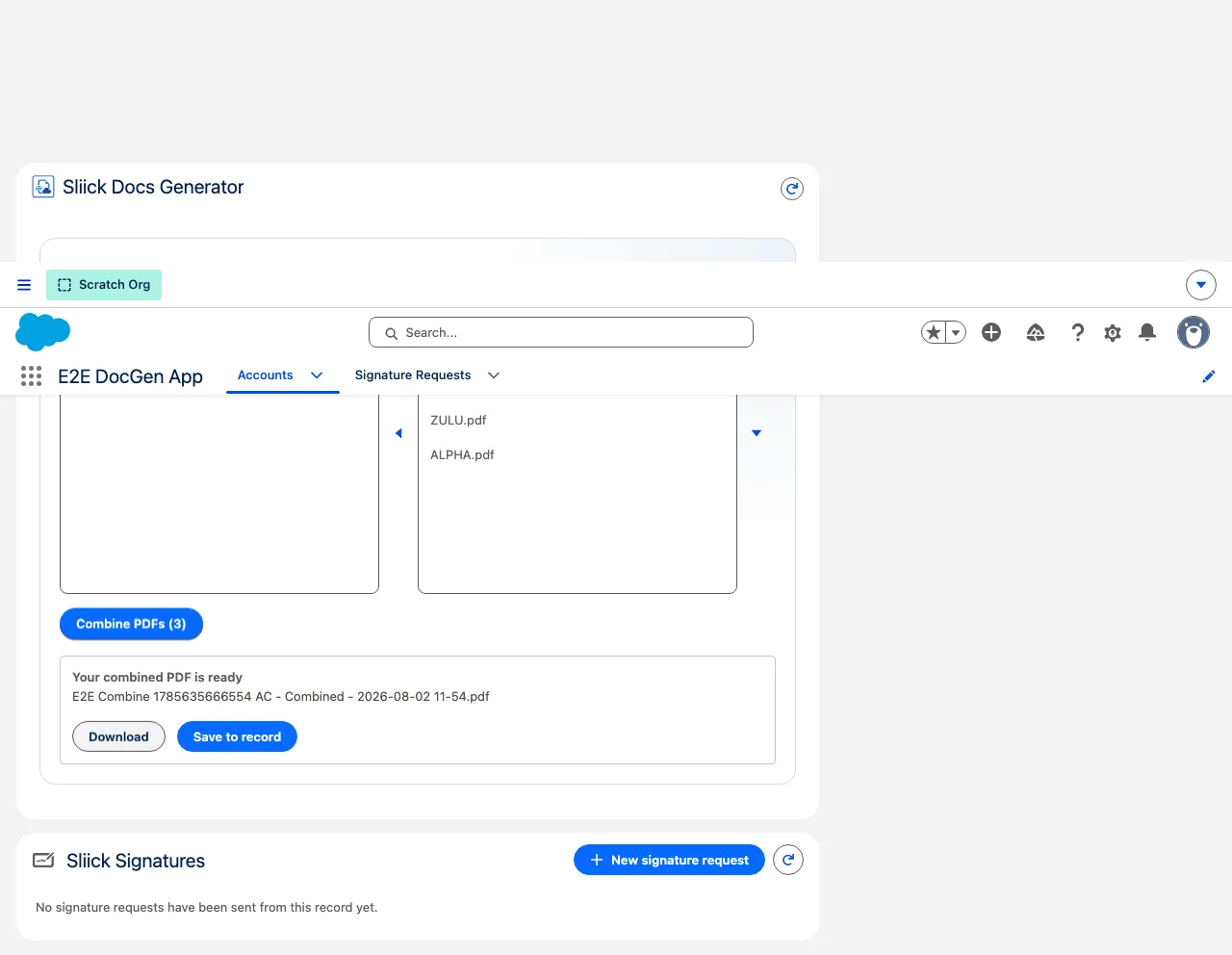Viewport: 1232px width, 955px height.
Task: Click the Scratch Org badge
Action: 104,285
